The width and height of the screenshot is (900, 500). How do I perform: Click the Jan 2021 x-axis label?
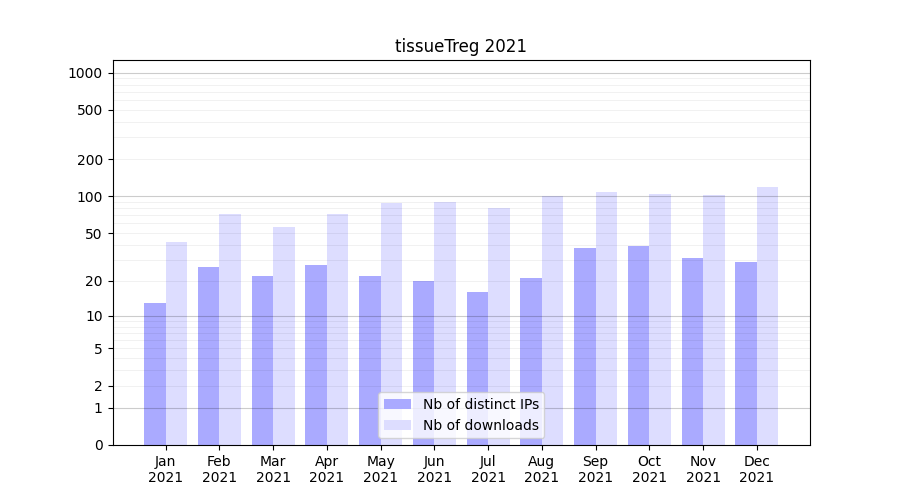165,469
